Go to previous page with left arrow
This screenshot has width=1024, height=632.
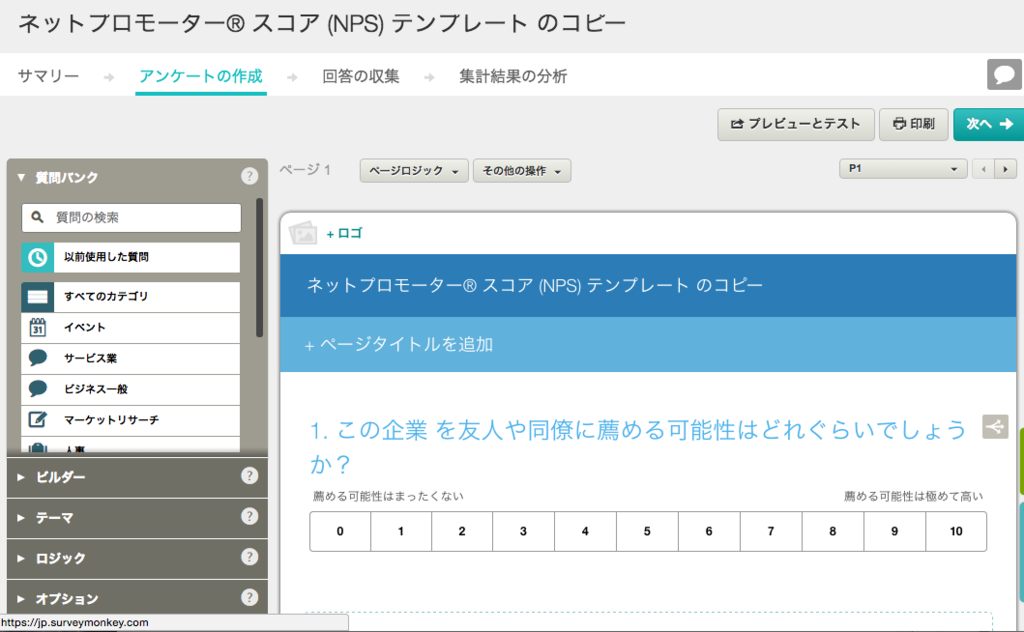pyautogui.click(x=983, y=169)
